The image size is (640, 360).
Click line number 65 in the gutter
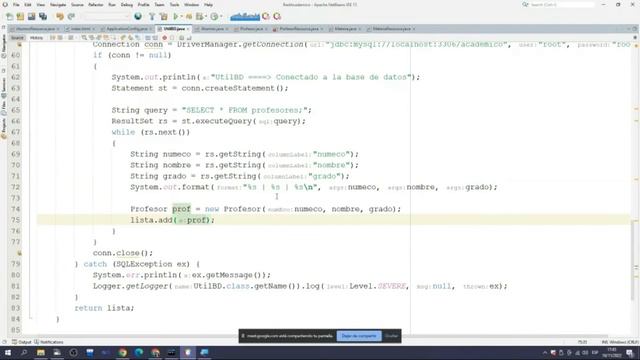click(16, 110)
